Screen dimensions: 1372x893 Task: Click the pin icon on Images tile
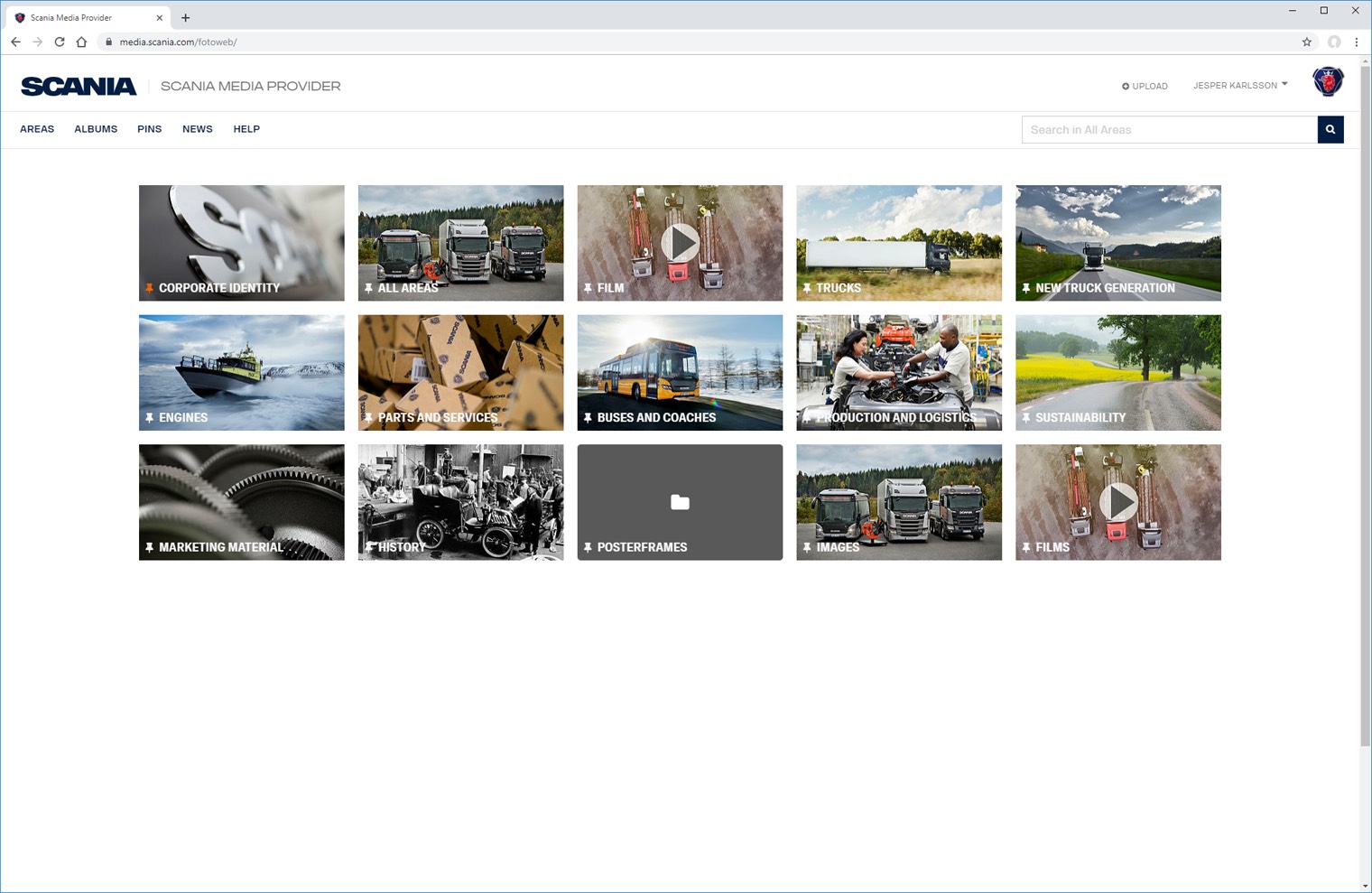pos(807,547)
